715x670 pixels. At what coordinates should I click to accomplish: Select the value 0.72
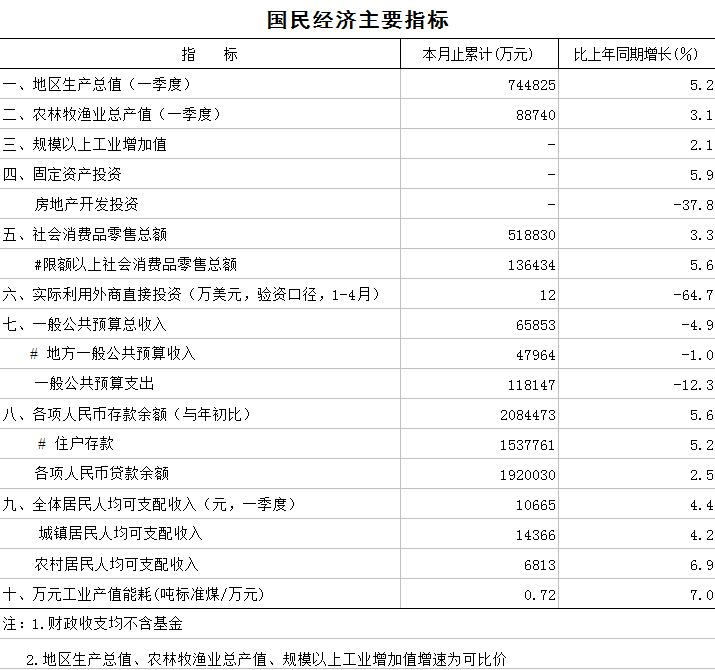tap(540, 596)
